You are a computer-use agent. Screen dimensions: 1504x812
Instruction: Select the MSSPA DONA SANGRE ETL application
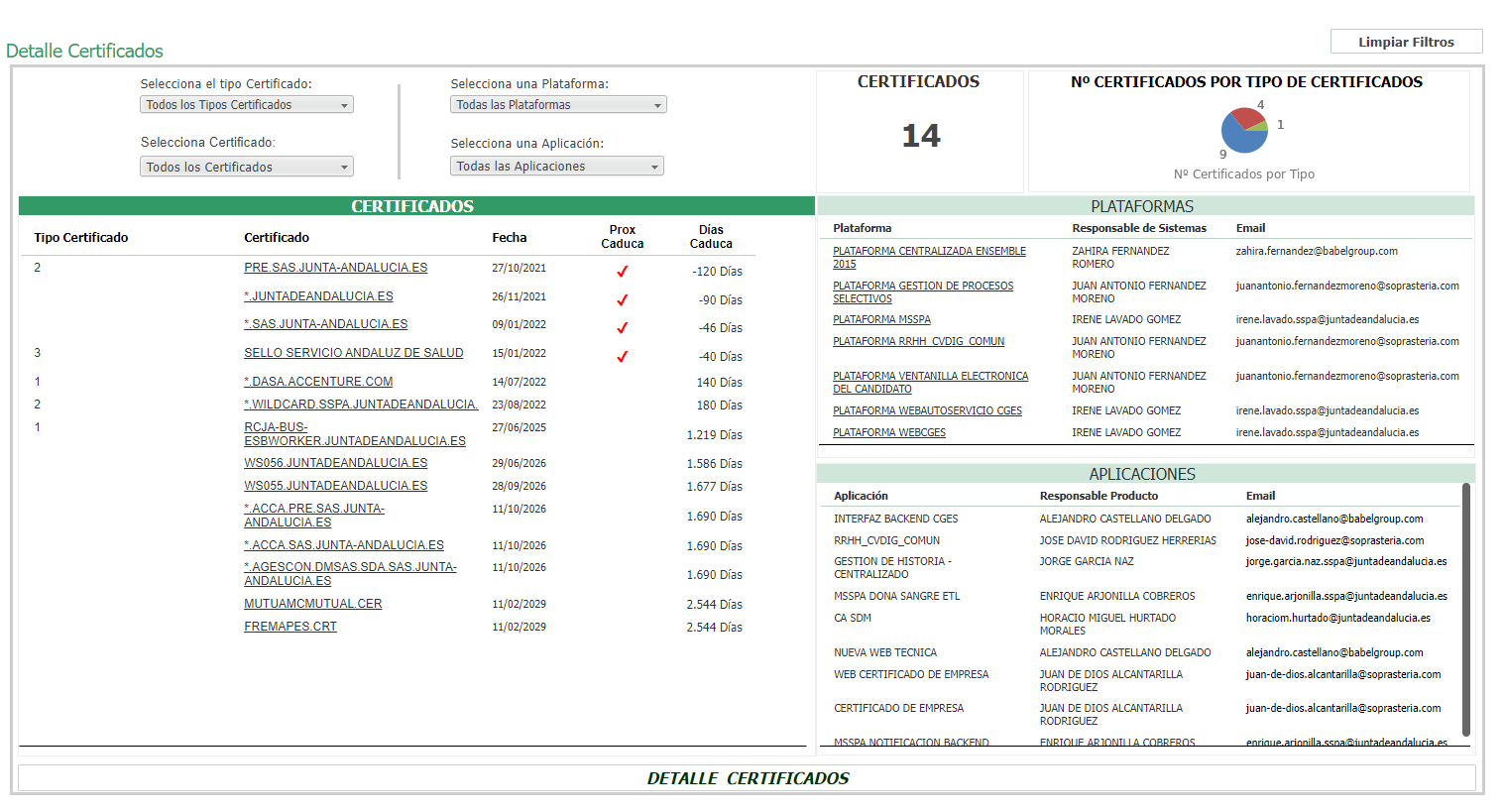tap(896, 597)
